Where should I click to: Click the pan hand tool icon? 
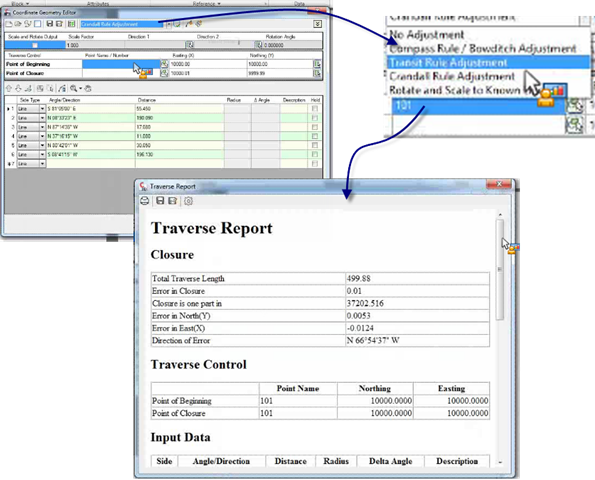pyautogui.click(x=88, y=88)
